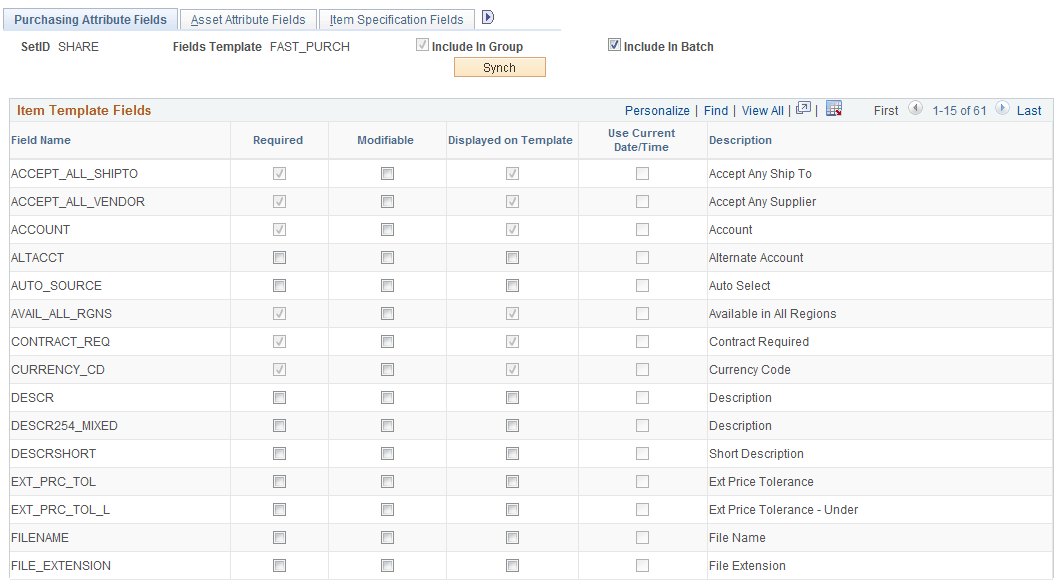Check Displayed on Template for EXT_PRC_TOL

coord(512,482)
